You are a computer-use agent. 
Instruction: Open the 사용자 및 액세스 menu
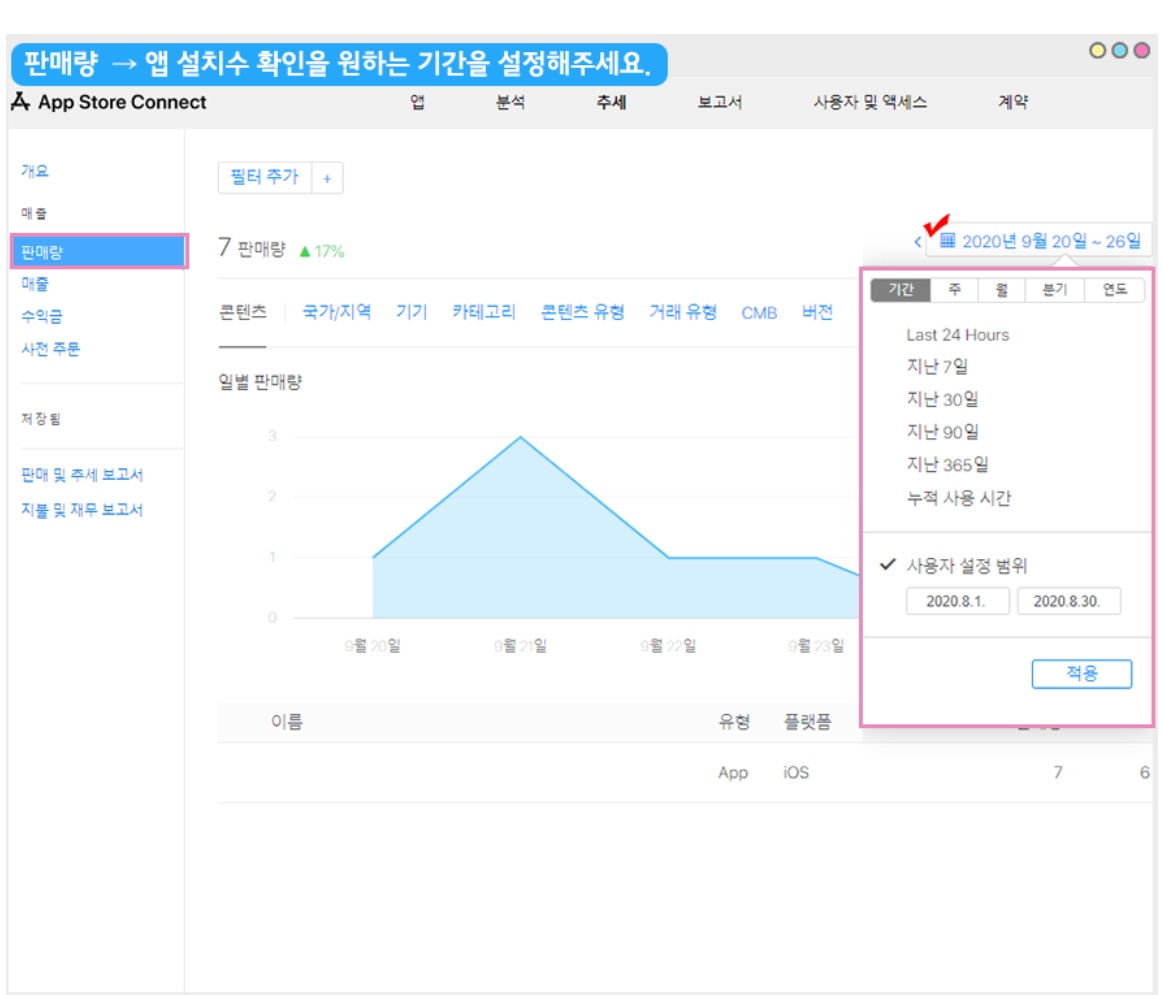[x=870, y=102]
